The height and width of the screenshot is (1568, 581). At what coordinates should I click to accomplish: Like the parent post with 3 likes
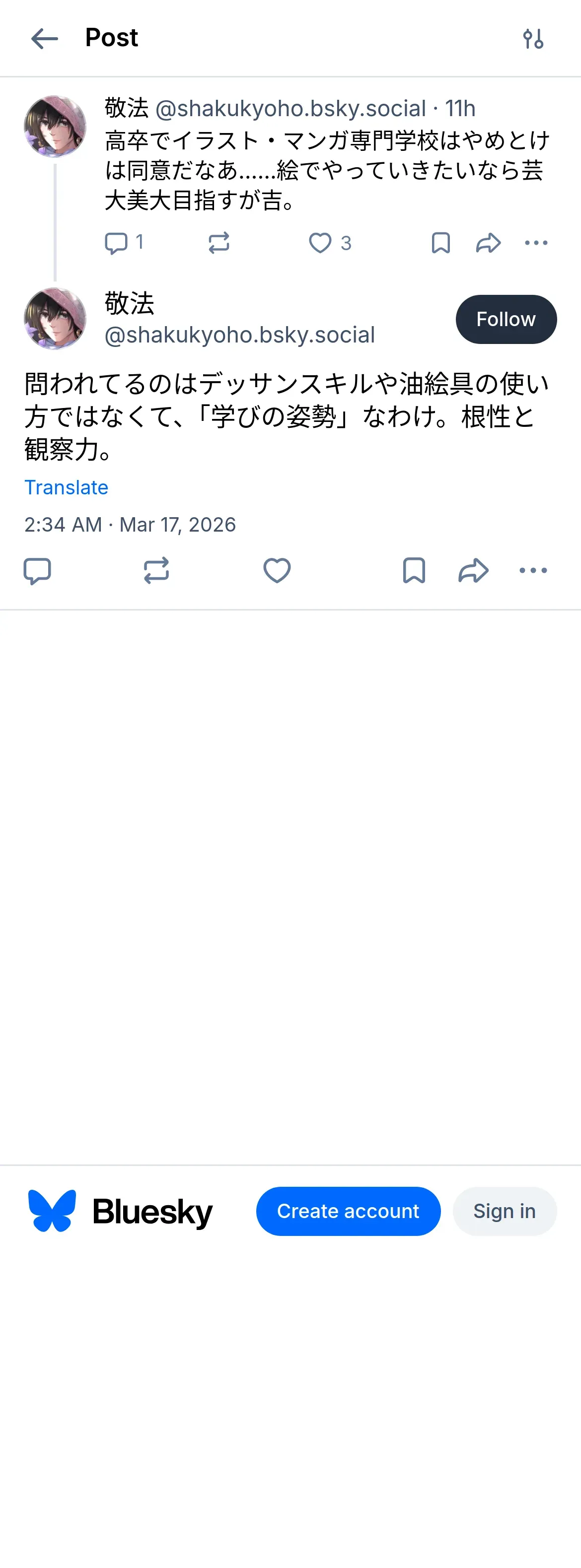[x=320, y=243]
